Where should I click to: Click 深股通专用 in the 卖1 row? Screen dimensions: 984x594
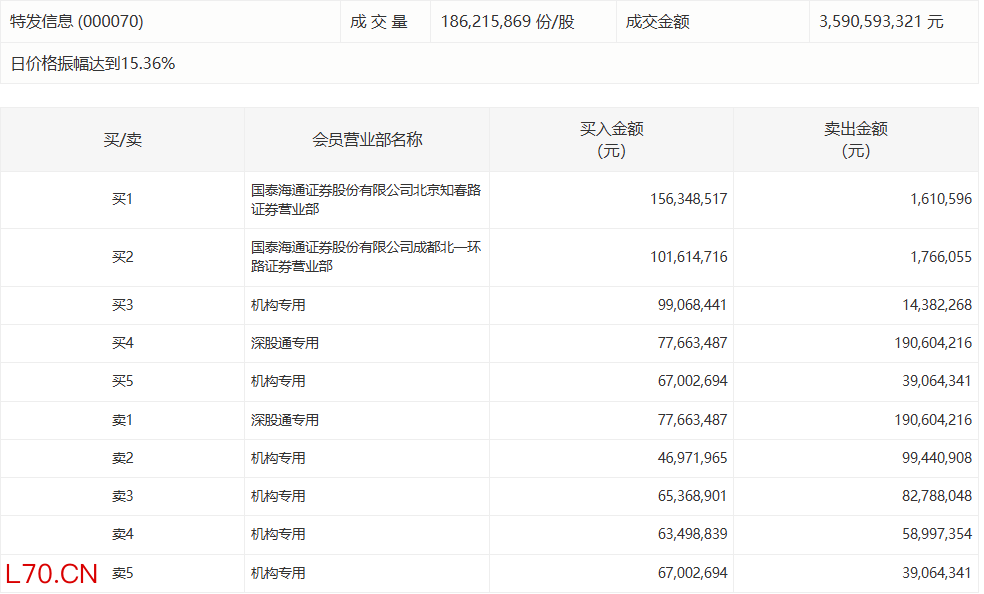(x=285, y=420)
